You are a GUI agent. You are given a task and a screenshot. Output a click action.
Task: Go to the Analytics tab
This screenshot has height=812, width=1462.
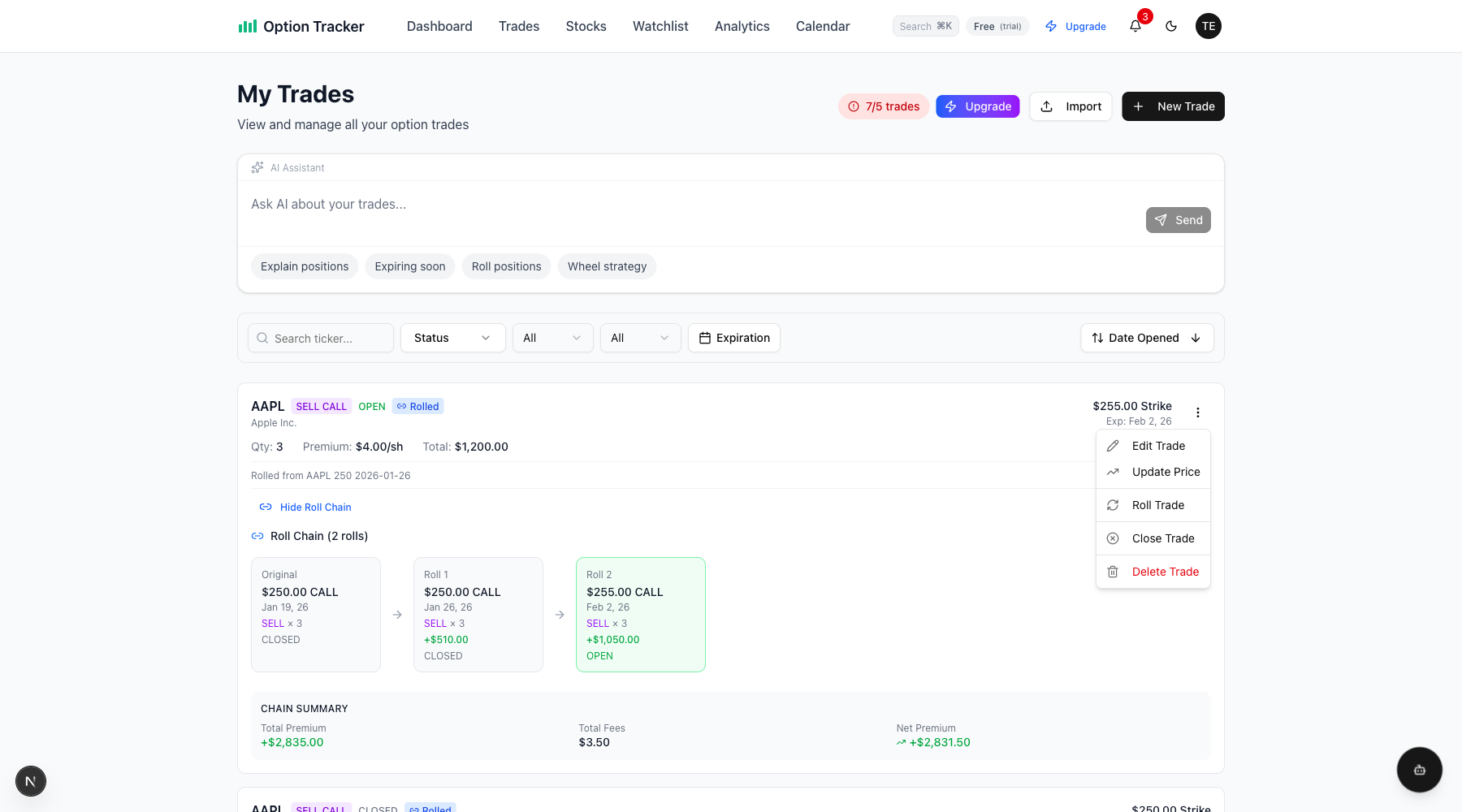coord(742,26)
